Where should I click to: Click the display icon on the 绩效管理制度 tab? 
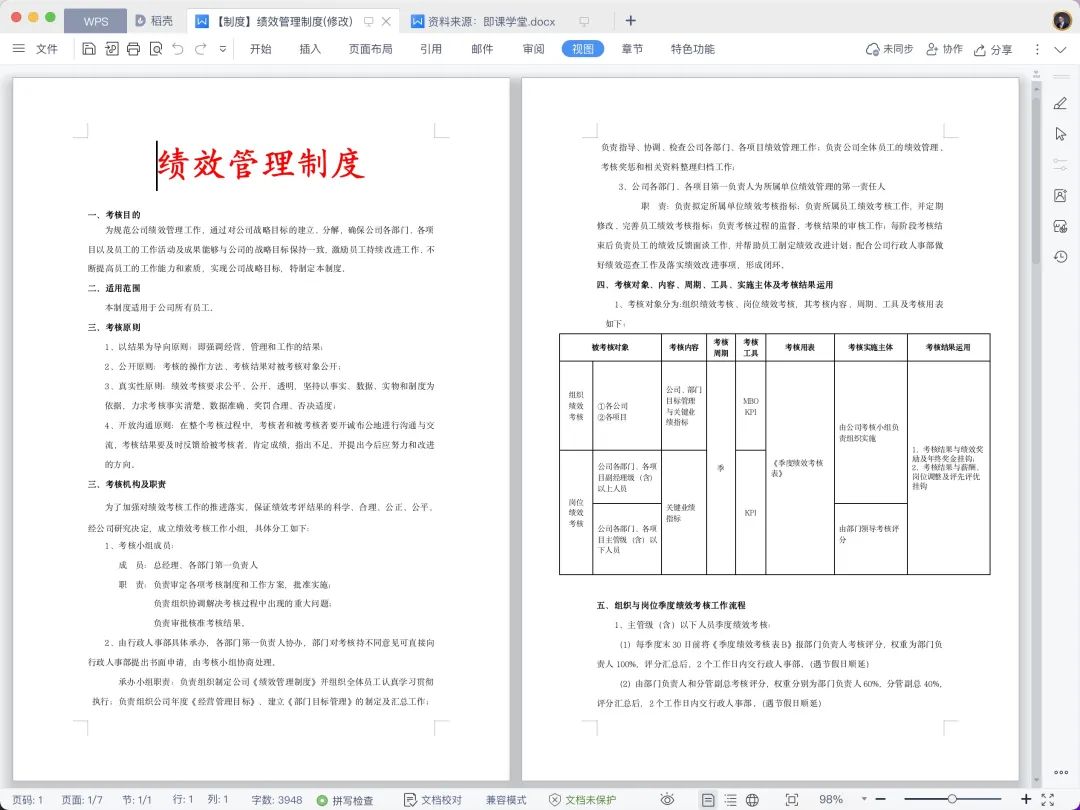click(368, 21)
